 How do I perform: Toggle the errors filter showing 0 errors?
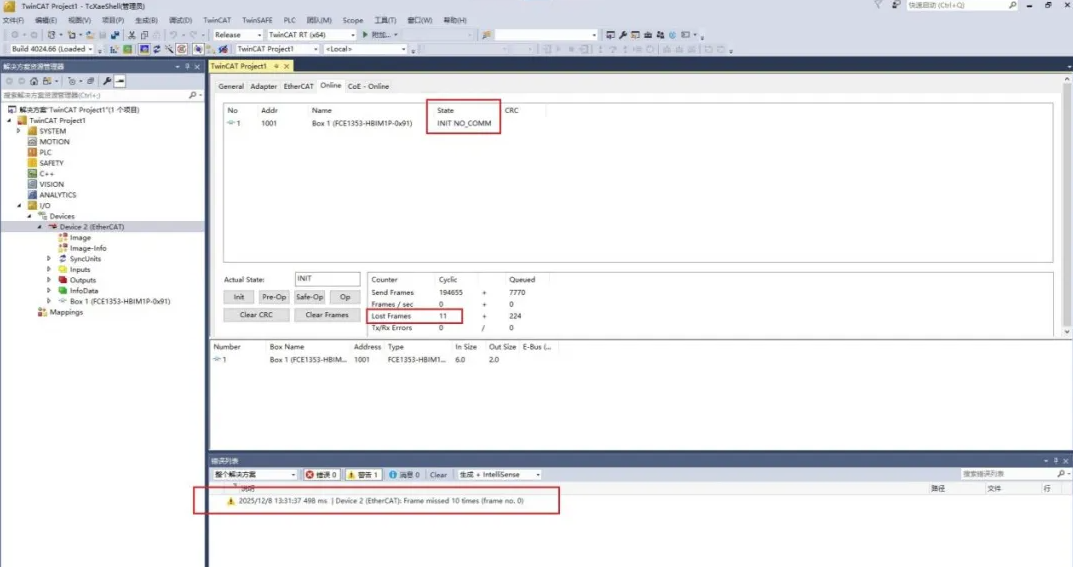pyautogui.click(x=321, y=475)
